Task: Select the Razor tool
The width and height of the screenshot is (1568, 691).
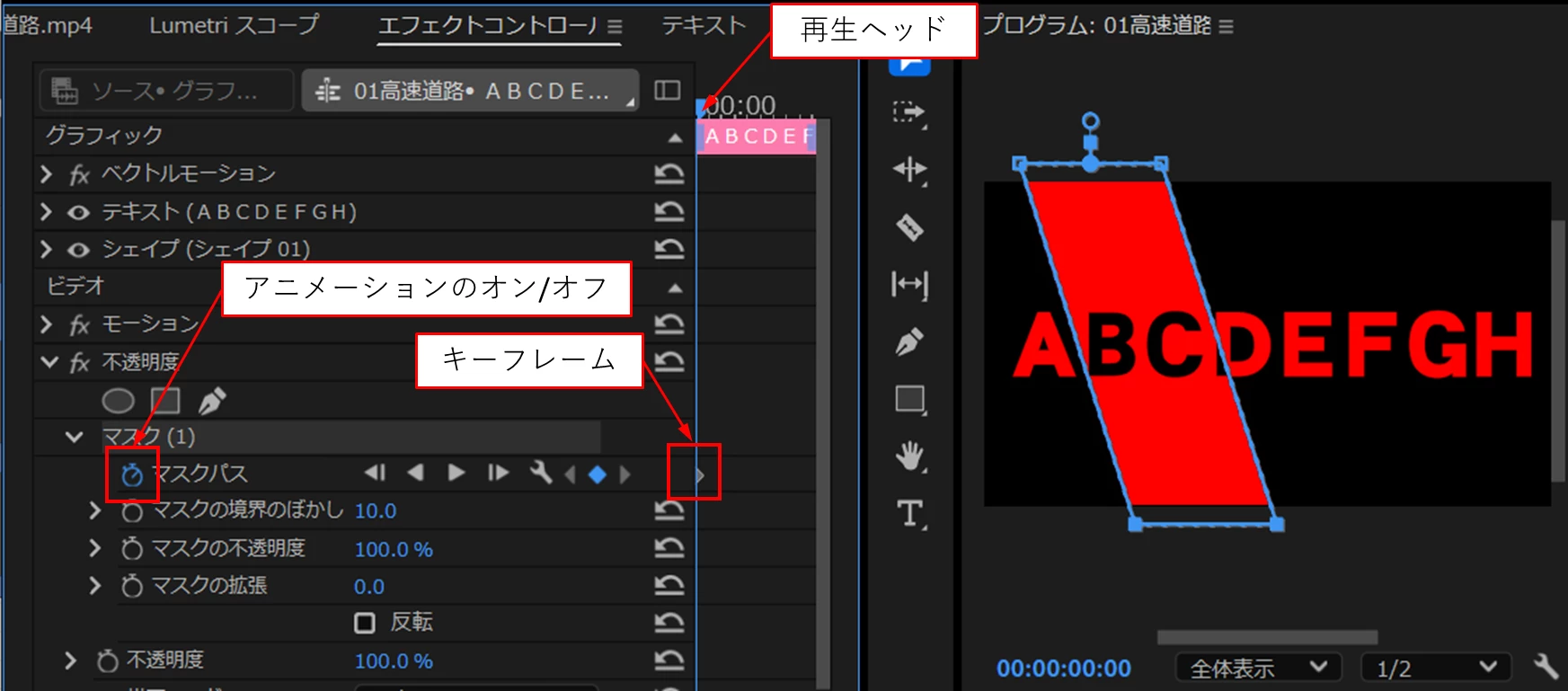Action: coord(909,227)
